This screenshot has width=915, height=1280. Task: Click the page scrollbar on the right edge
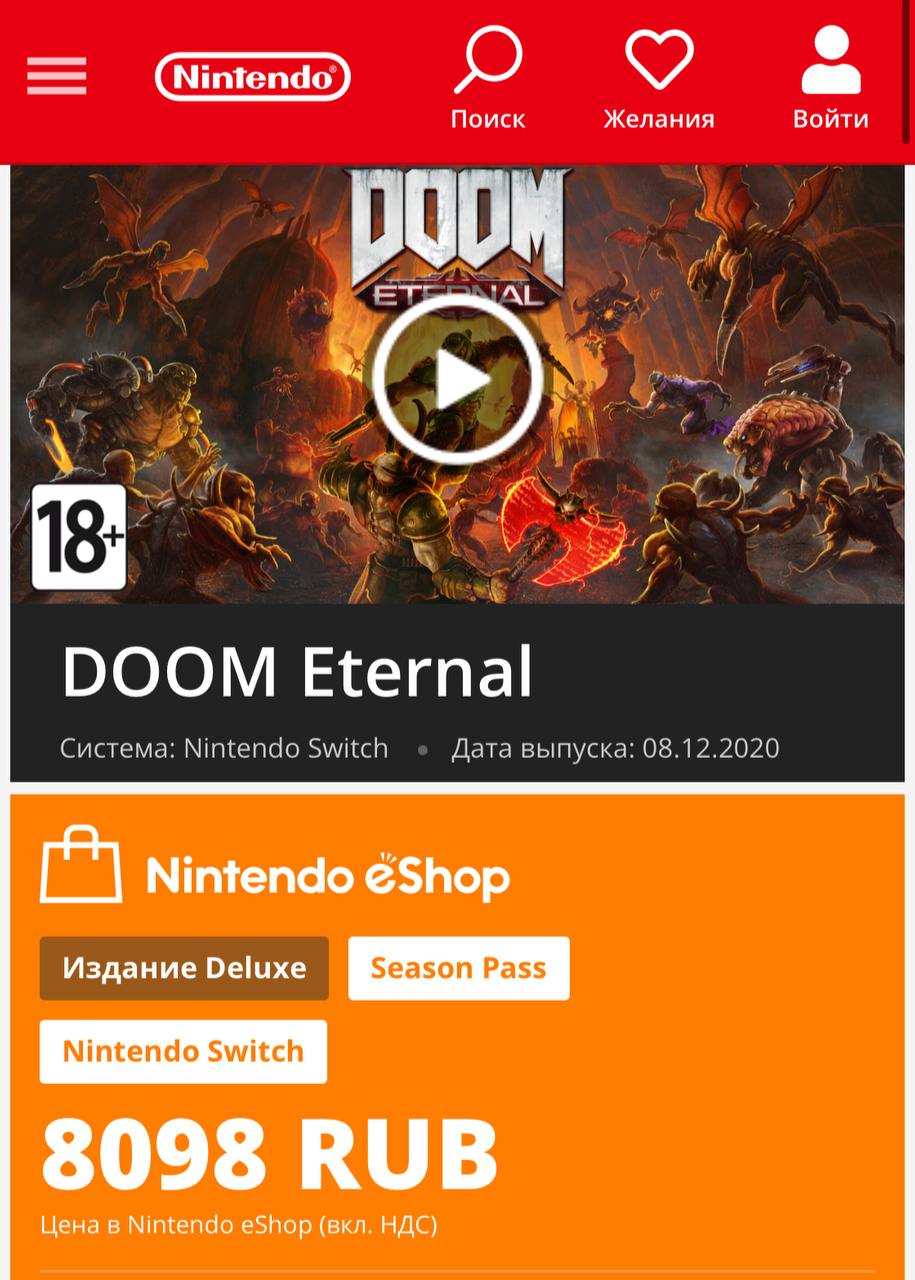pos(909,75)
